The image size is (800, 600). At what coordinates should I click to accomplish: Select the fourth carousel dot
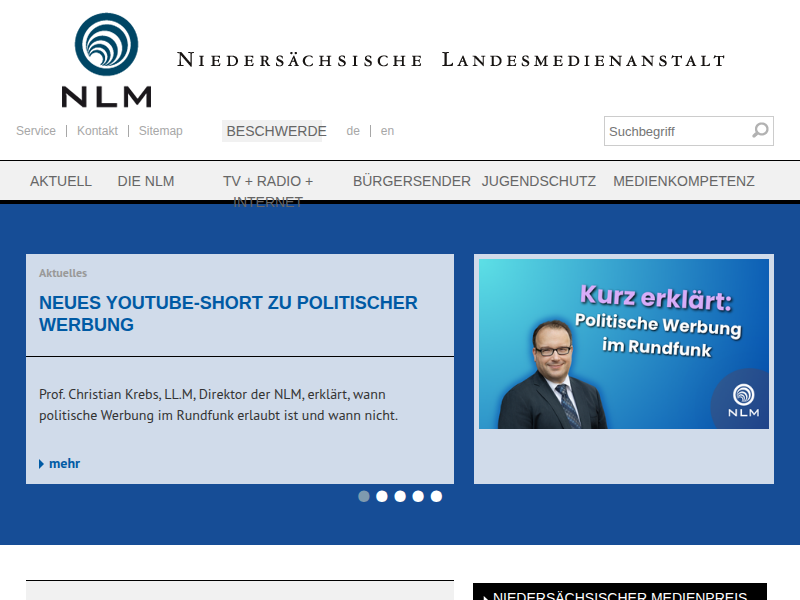point(418,496)
